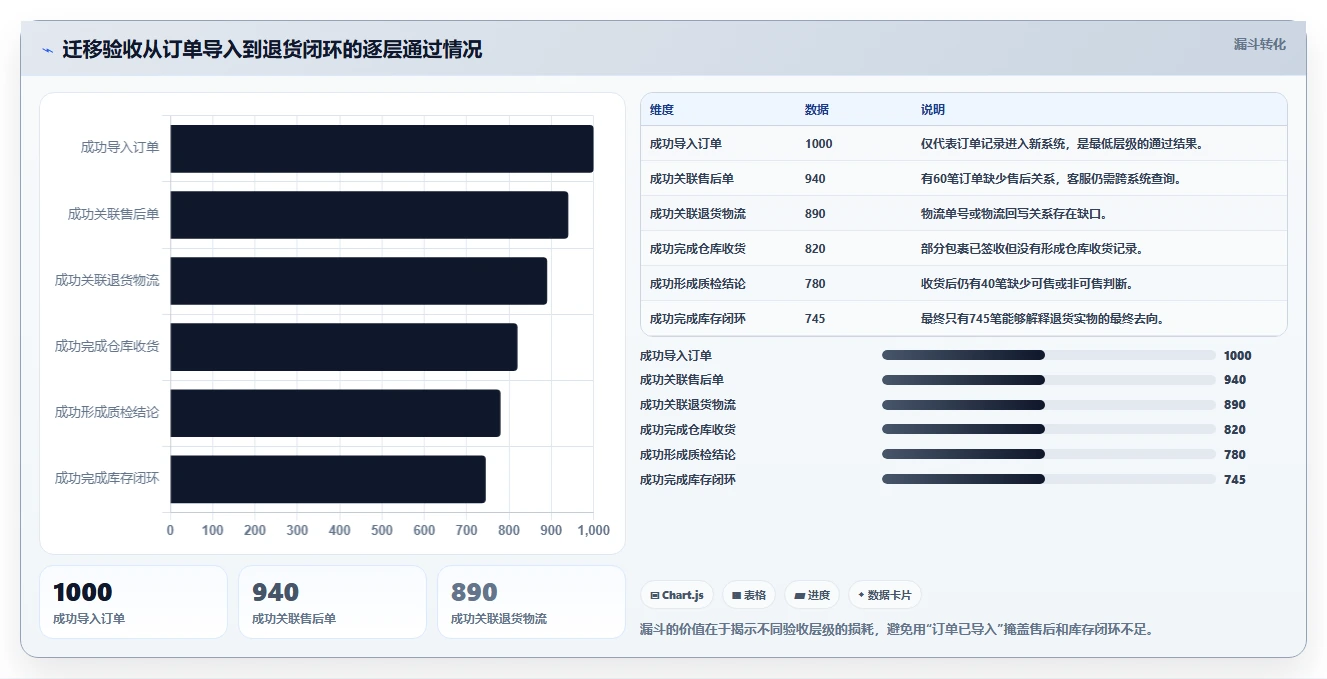1327x679 pixels.
Task: Click table cell 成功关联退货物流
Action: 698,214
